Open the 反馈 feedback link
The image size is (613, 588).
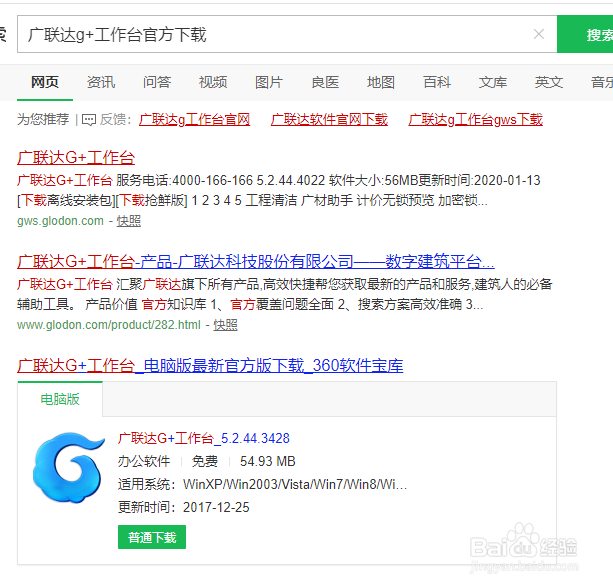click(113, 119)
